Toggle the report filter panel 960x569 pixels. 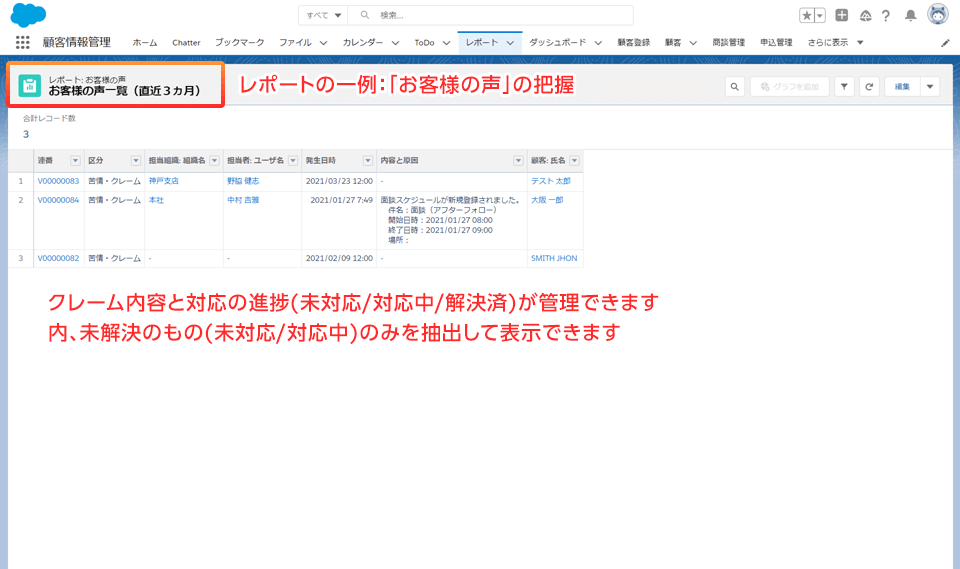click(844, 87)
